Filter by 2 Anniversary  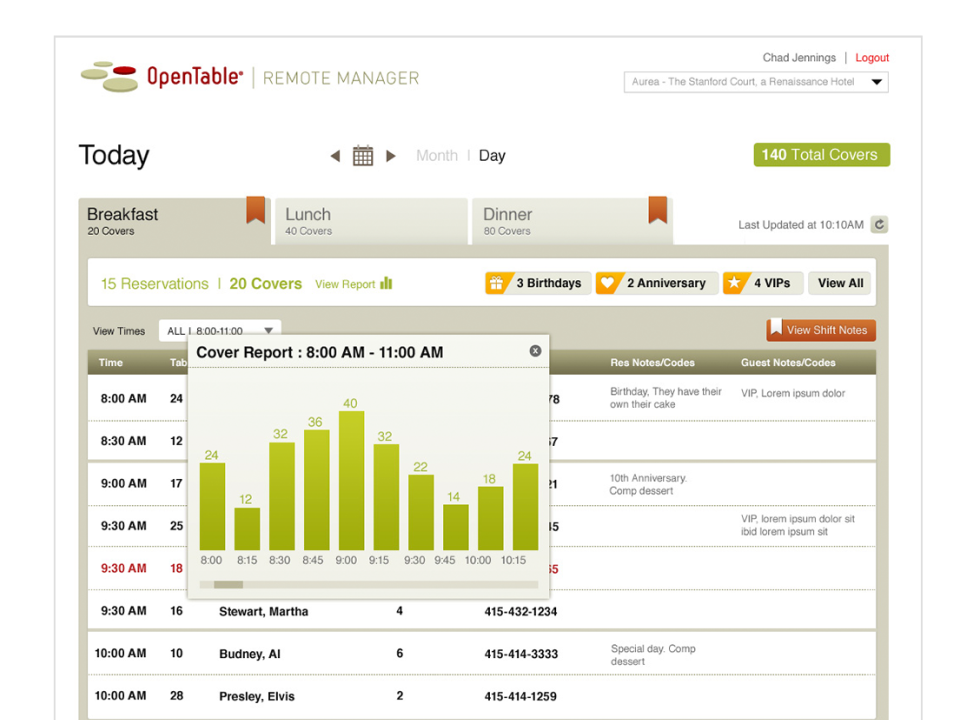click(x=656, y=283)
